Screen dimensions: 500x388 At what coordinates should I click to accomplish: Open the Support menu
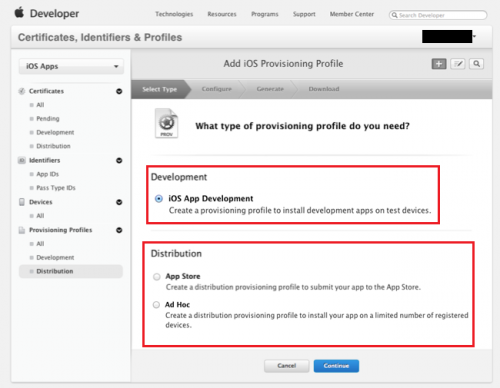304,14
